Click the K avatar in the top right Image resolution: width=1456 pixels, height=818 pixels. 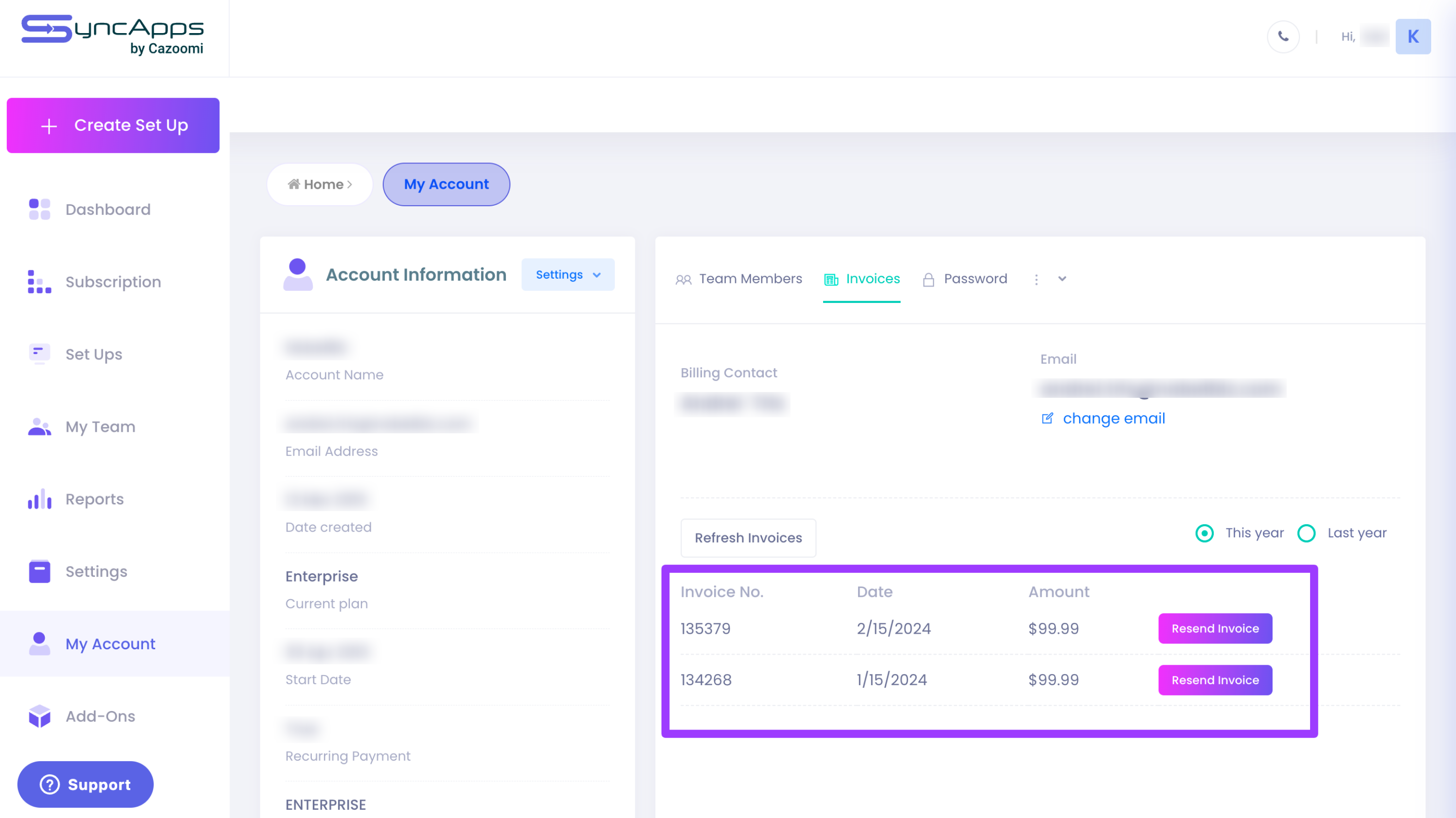click(1413, 36)
